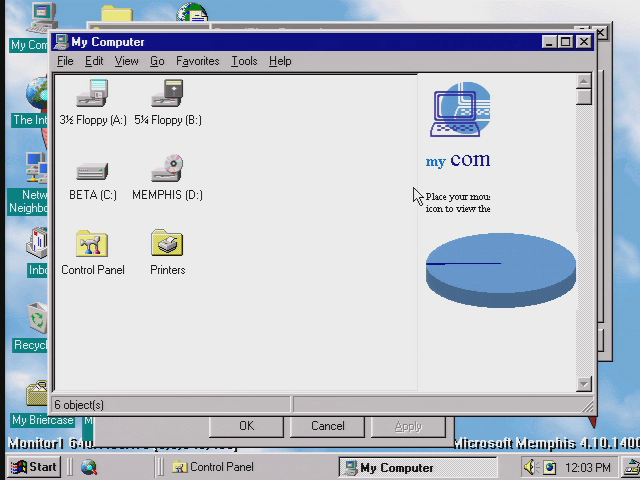Click the volume speaker tray icon
The height and width of the screenshot is (480, 640).
[531, 467]
